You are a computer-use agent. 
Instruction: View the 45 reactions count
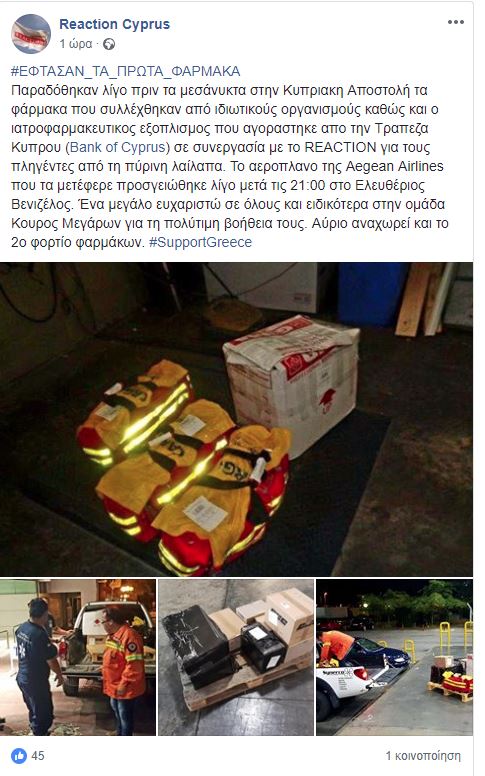coord(38,756)
